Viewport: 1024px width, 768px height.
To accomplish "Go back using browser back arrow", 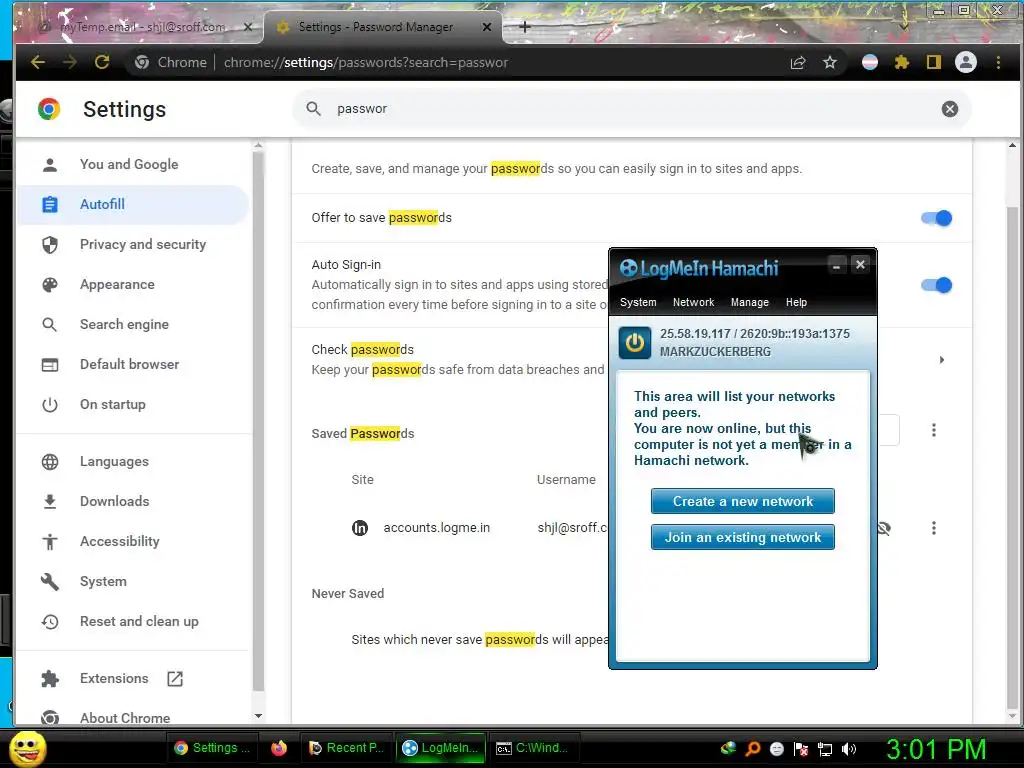I will click(x=38, y=63).
